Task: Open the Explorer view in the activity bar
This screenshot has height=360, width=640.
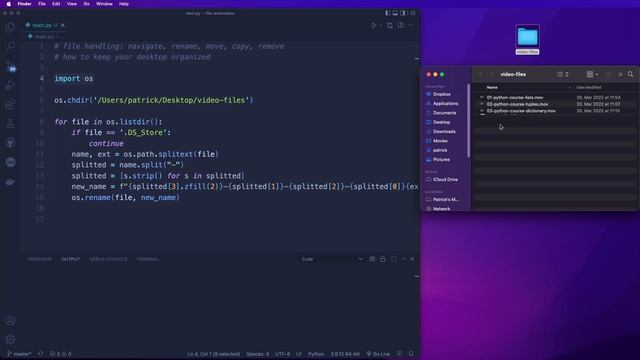Action: point(11,27)
